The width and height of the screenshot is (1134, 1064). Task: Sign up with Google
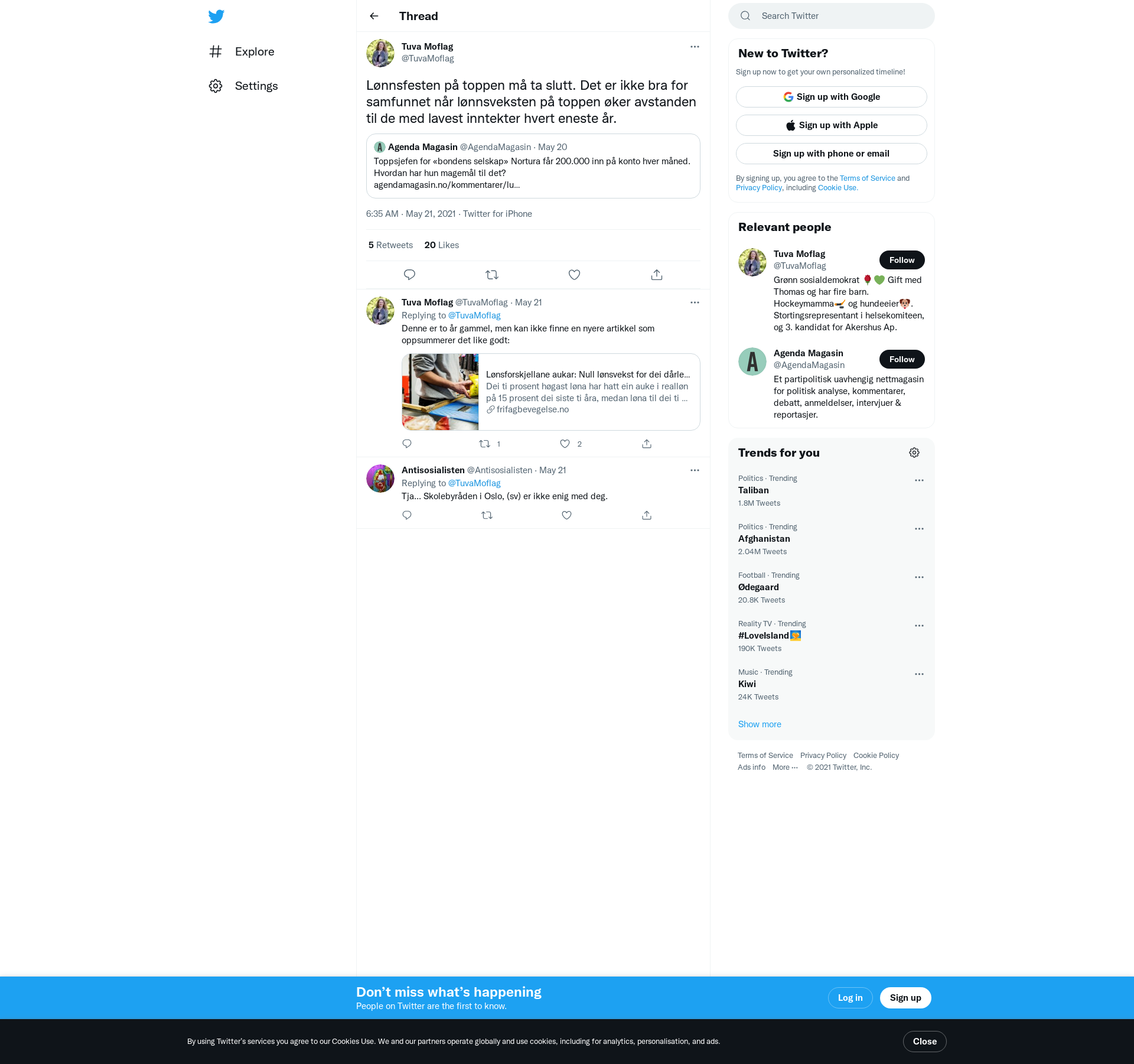coord(832,97)
